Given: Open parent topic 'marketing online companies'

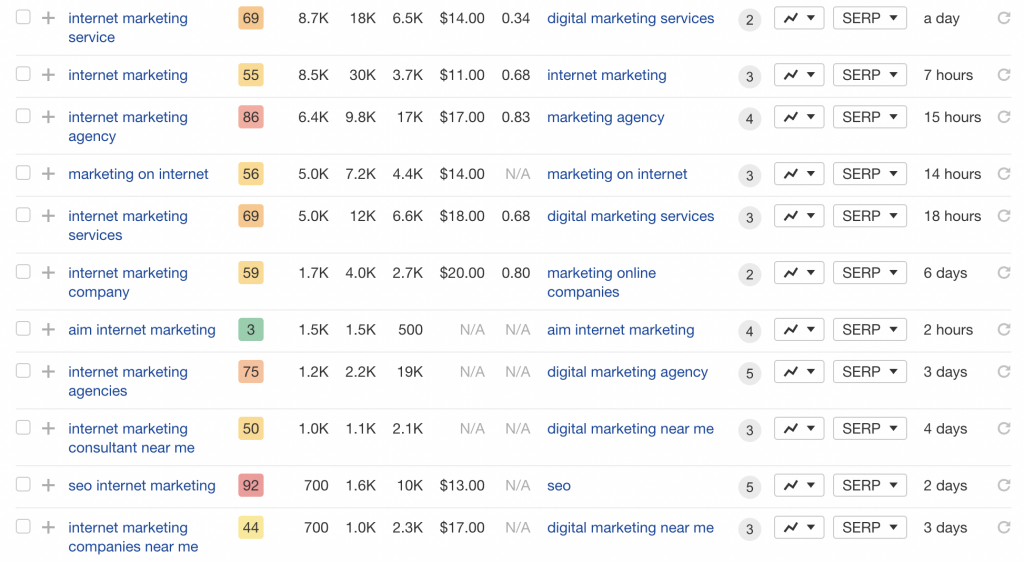Looking at the screenshot, I should tap(601, 282).
